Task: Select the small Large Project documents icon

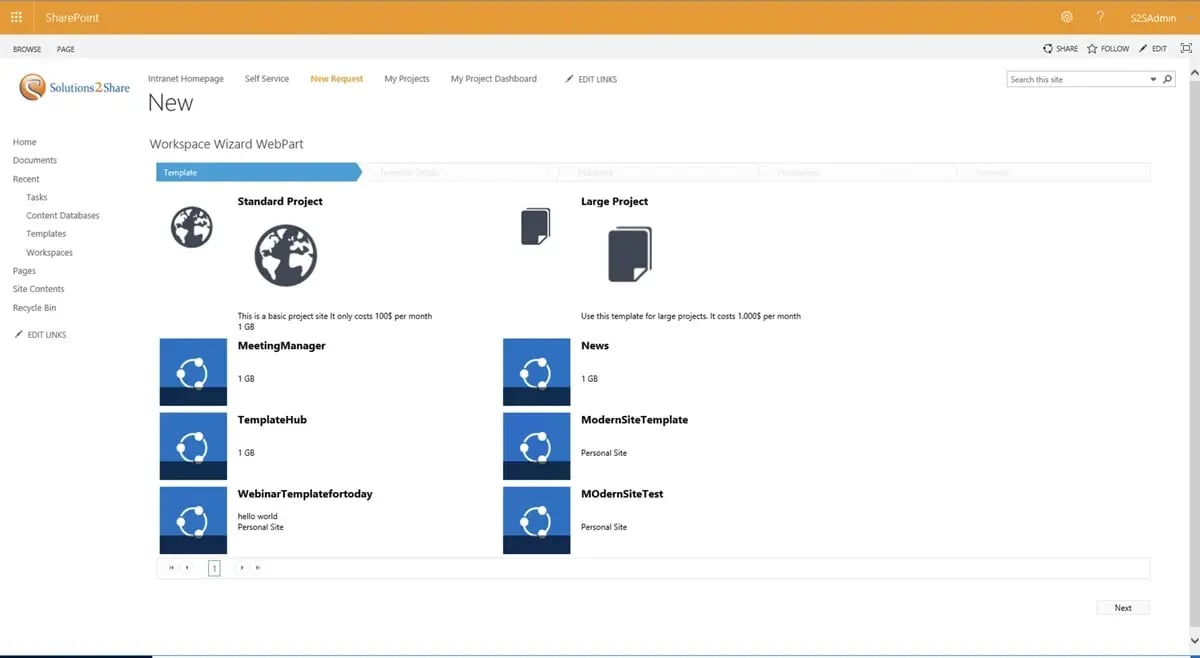Action: (x=536, y=226)
